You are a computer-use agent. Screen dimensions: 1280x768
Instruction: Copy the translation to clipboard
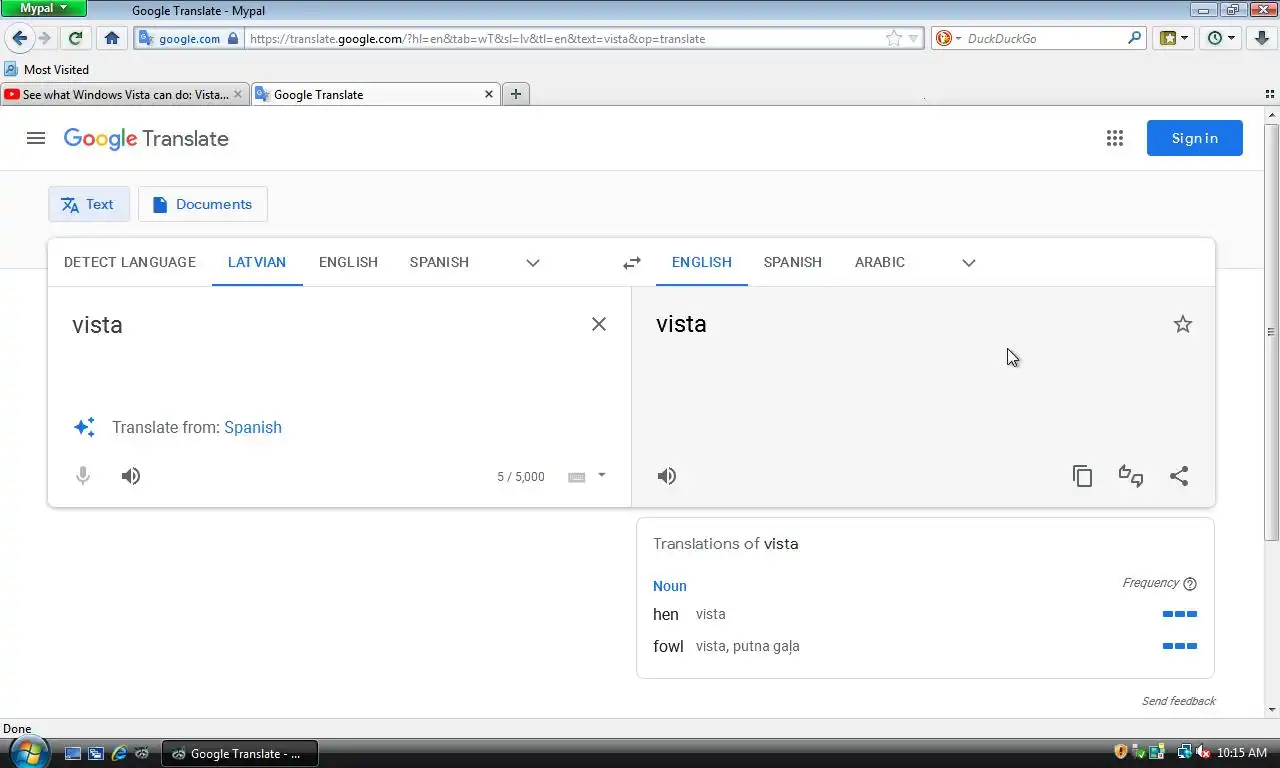(1083, 476)
